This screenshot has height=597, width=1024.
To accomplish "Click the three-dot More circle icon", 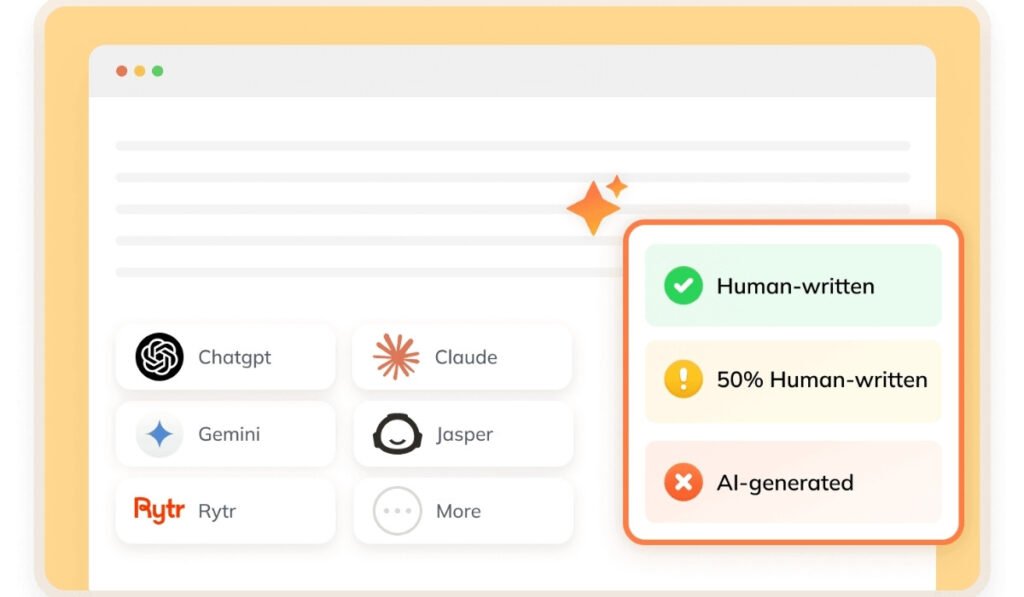I will 397,511.
